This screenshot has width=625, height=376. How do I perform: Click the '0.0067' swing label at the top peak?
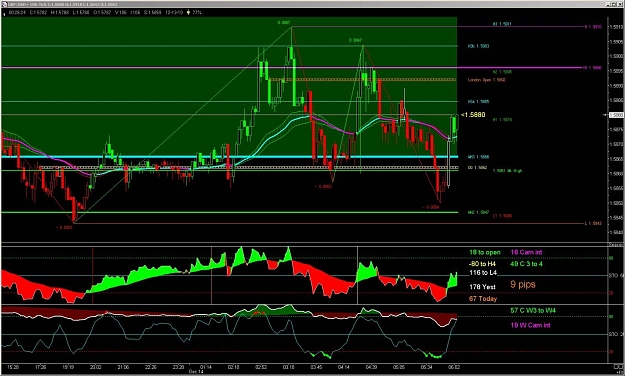click(283, 23)
